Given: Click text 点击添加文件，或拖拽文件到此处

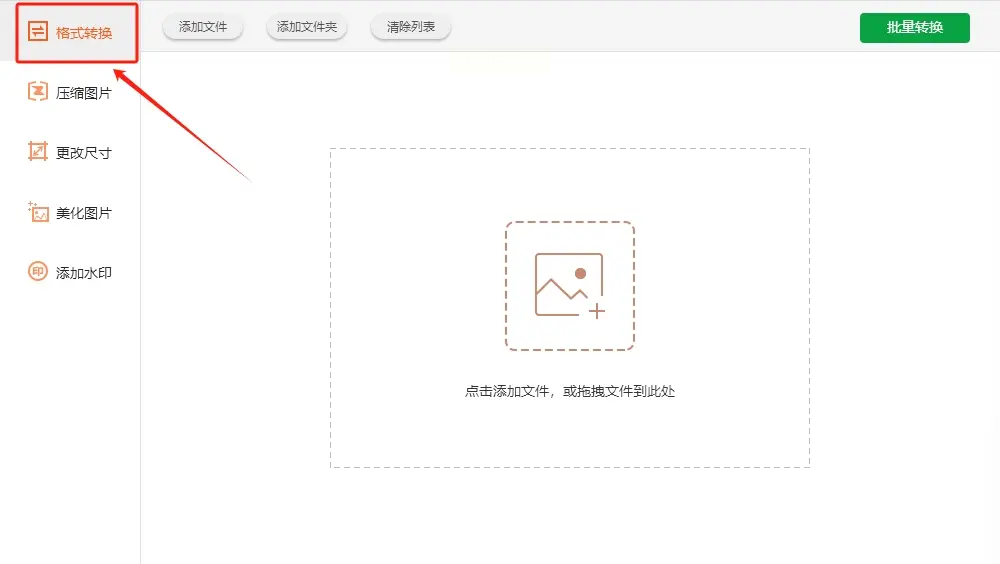Looking at the screenshot, I should pos(570,391).
